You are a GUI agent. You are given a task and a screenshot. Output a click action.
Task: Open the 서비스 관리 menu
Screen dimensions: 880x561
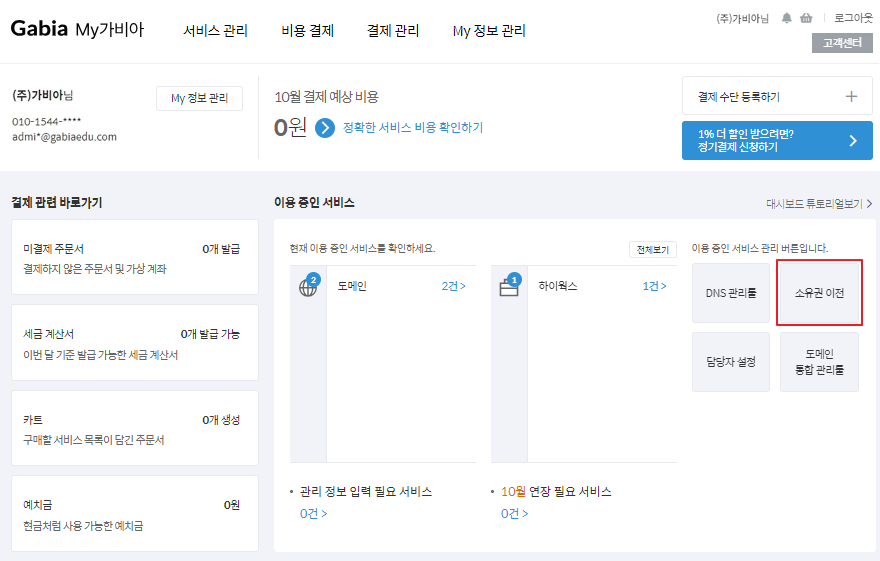click(x=215, y=31)
